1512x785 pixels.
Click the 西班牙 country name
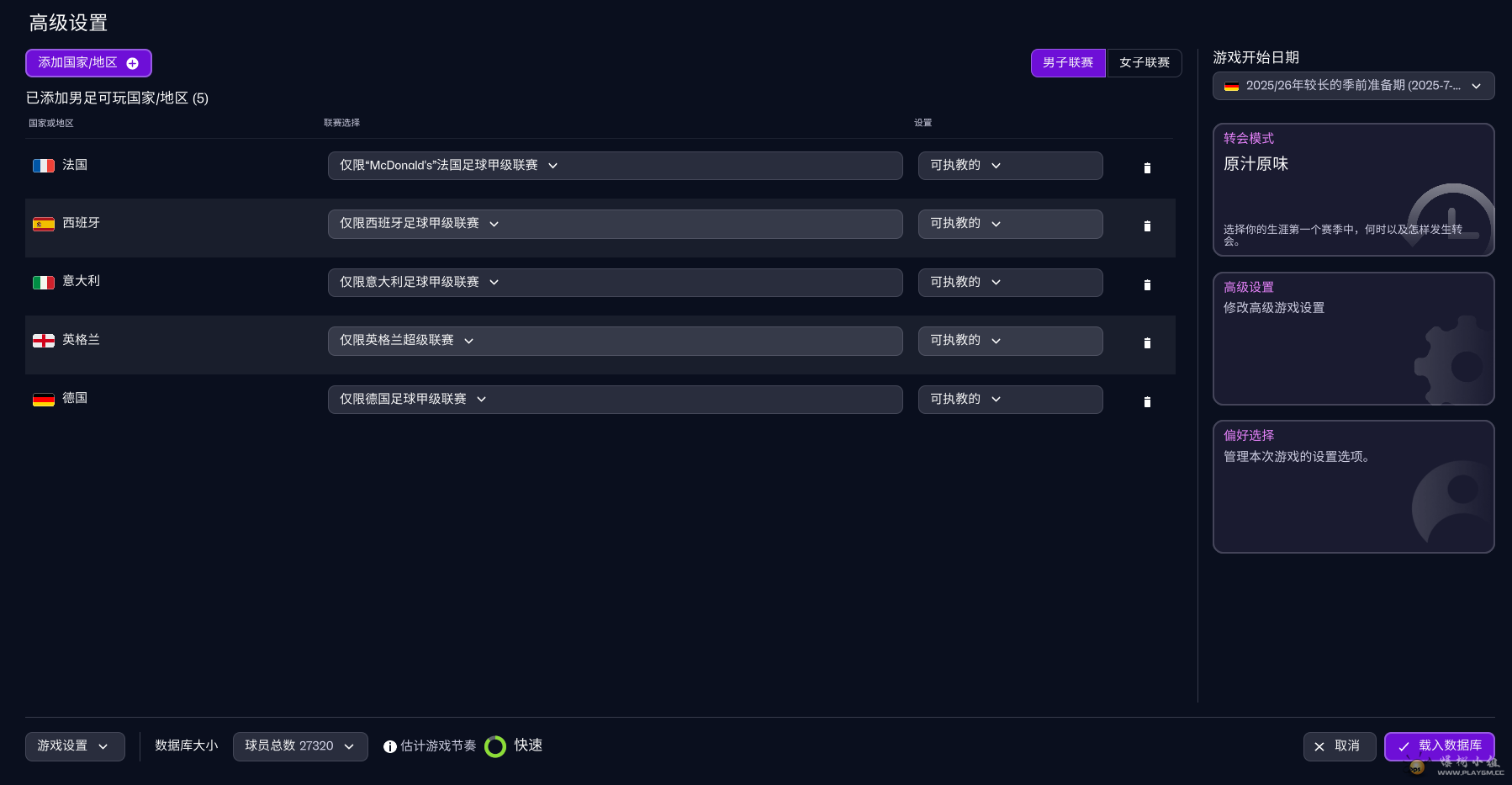point(81,223)
